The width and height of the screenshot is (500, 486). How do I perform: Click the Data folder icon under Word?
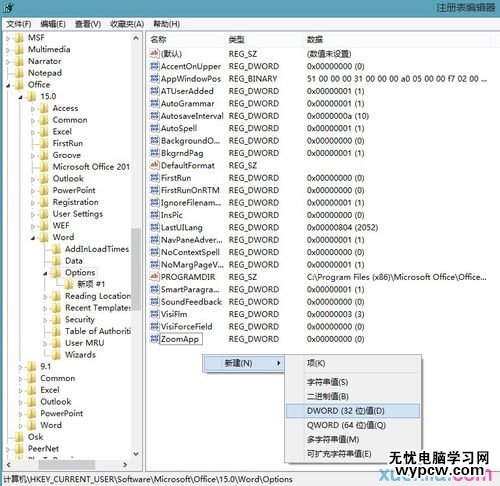pyautogui.click(x=56, y=261)
